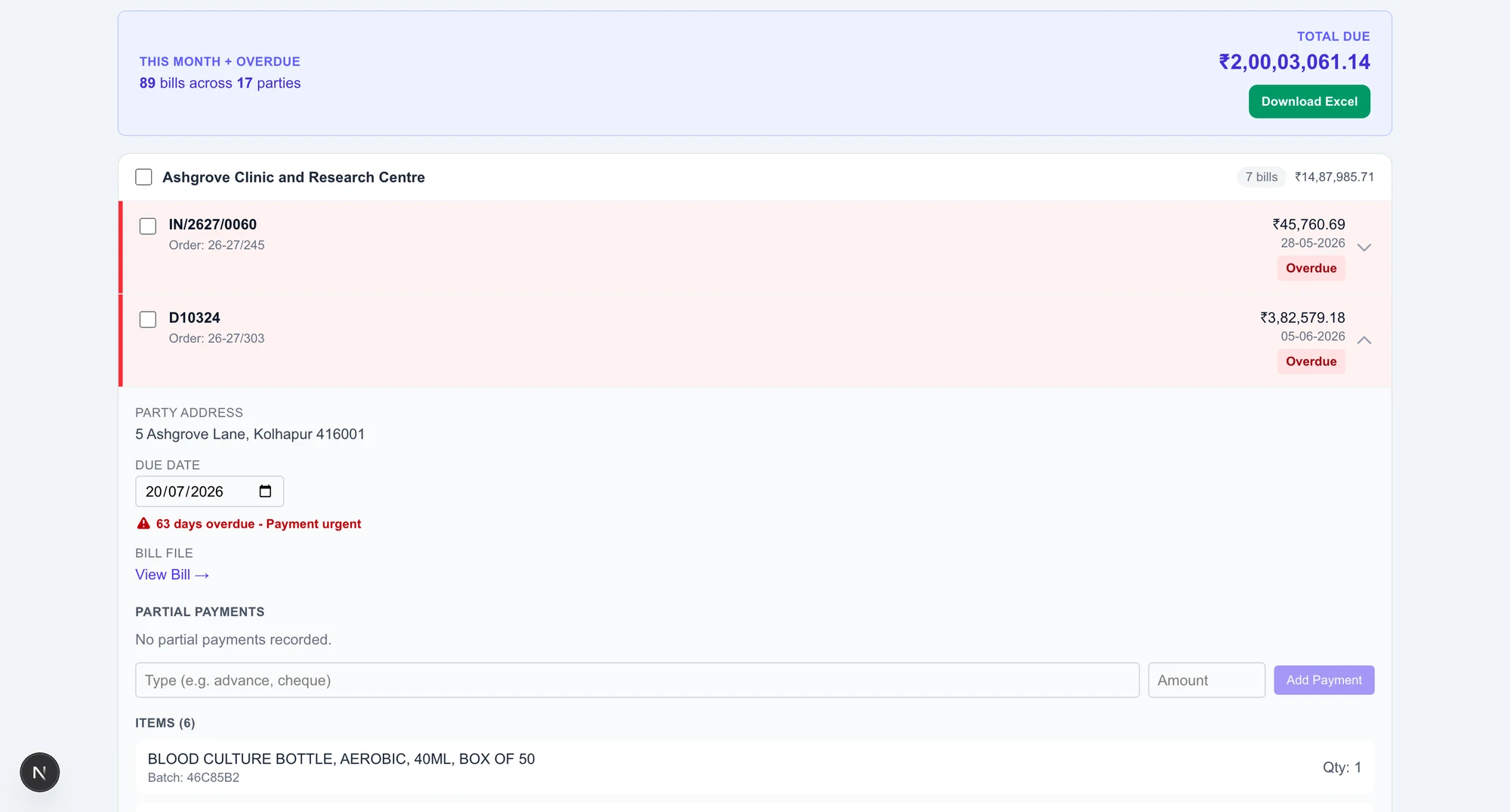Select all Ashgrove Clinic and Research Centre bills
The width and height of the screenshot is (1510, 812).
[143, 177]
